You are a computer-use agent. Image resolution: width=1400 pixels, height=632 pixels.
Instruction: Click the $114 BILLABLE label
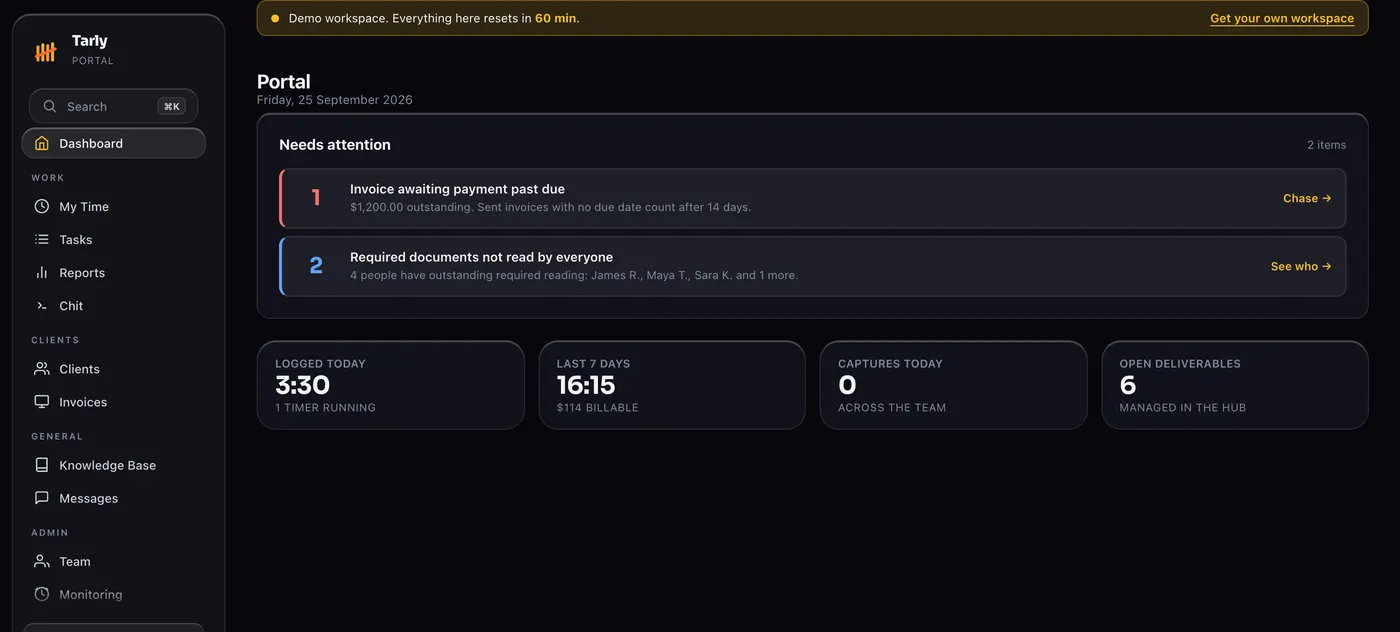[x=598, y=408]
